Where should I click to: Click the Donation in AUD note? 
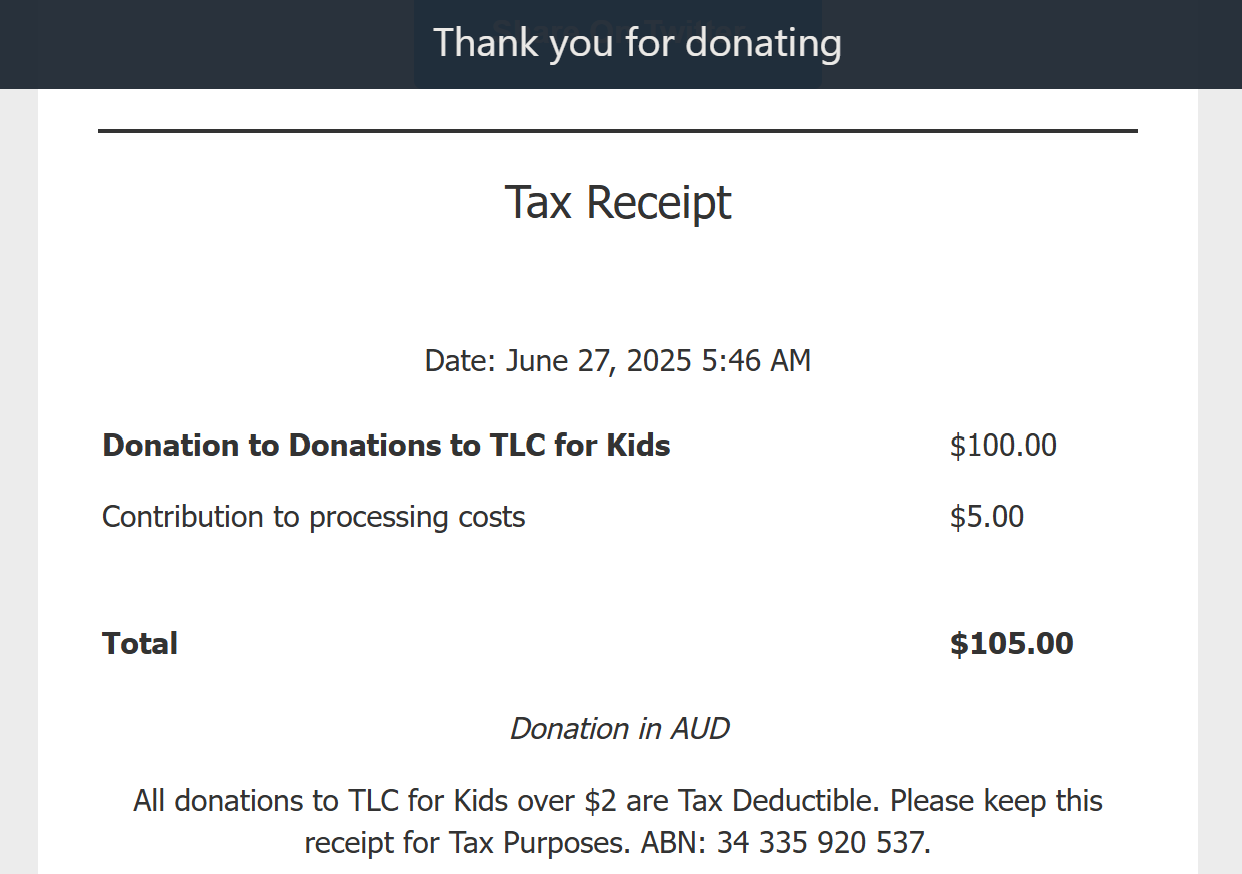[620, 729]
